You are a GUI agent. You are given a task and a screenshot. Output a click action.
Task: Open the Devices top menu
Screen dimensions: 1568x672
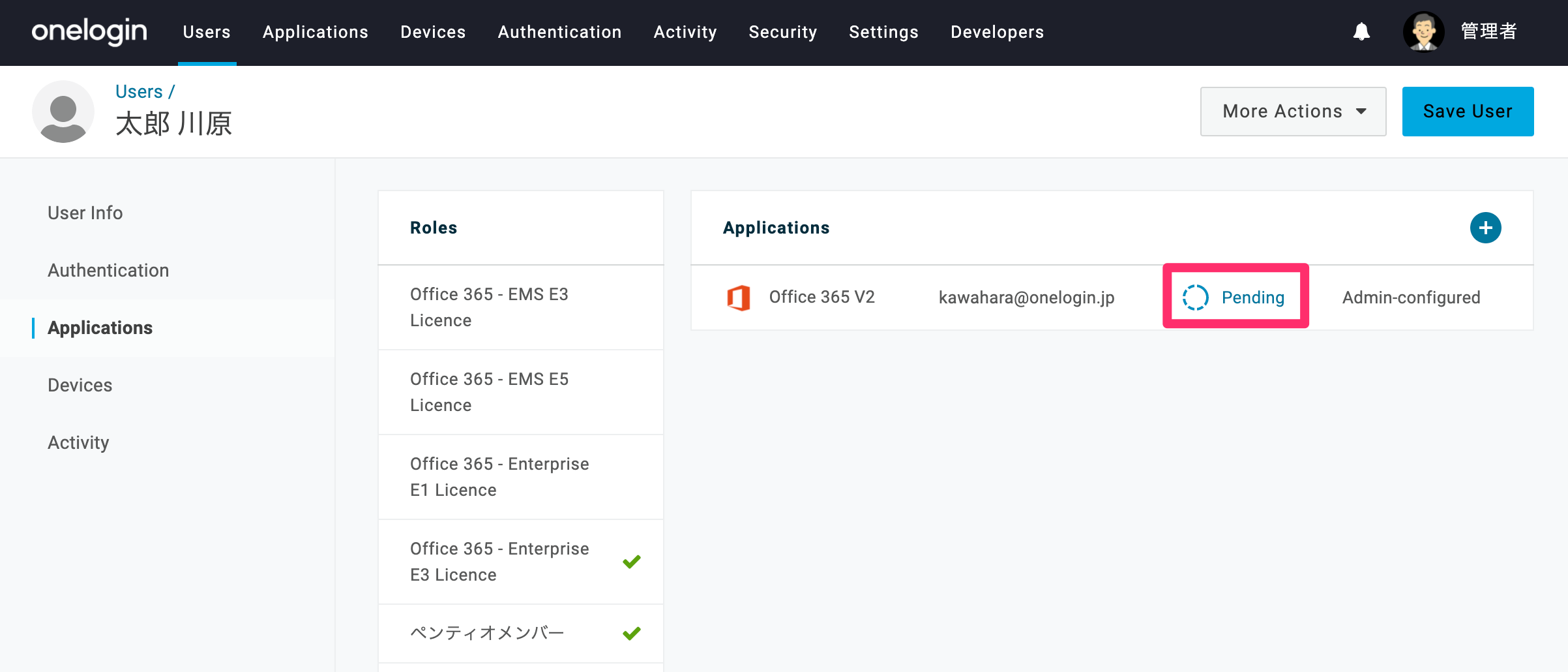click(433, 32)
